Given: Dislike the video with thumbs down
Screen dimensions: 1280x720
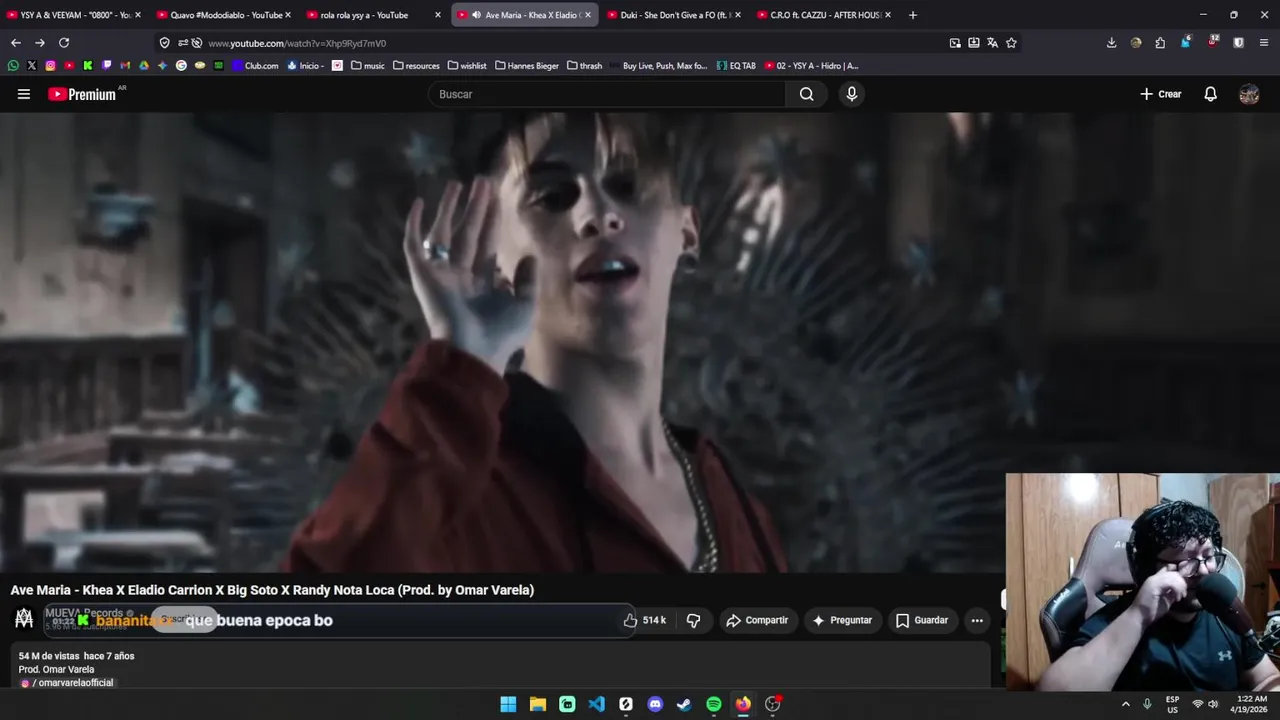Looking at the screenshot, I should [693, 620].
